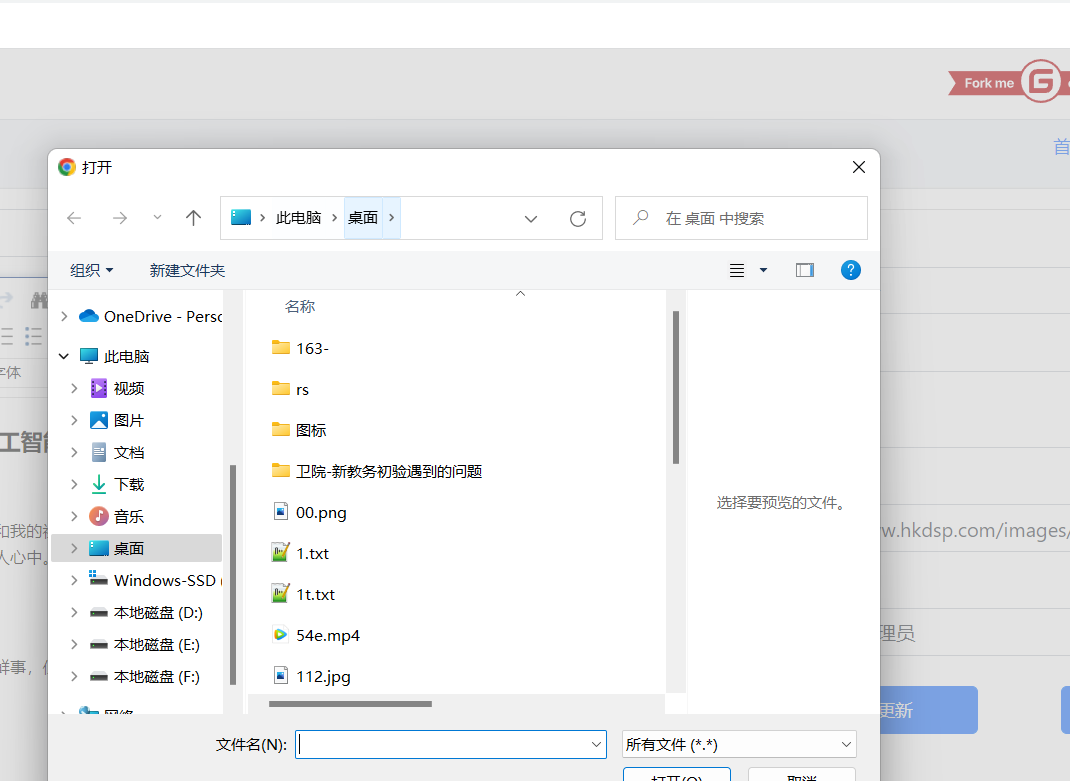Open the file name history dropdown
The width and height of the screenshot is (1070, 781).
coord(596,745)
